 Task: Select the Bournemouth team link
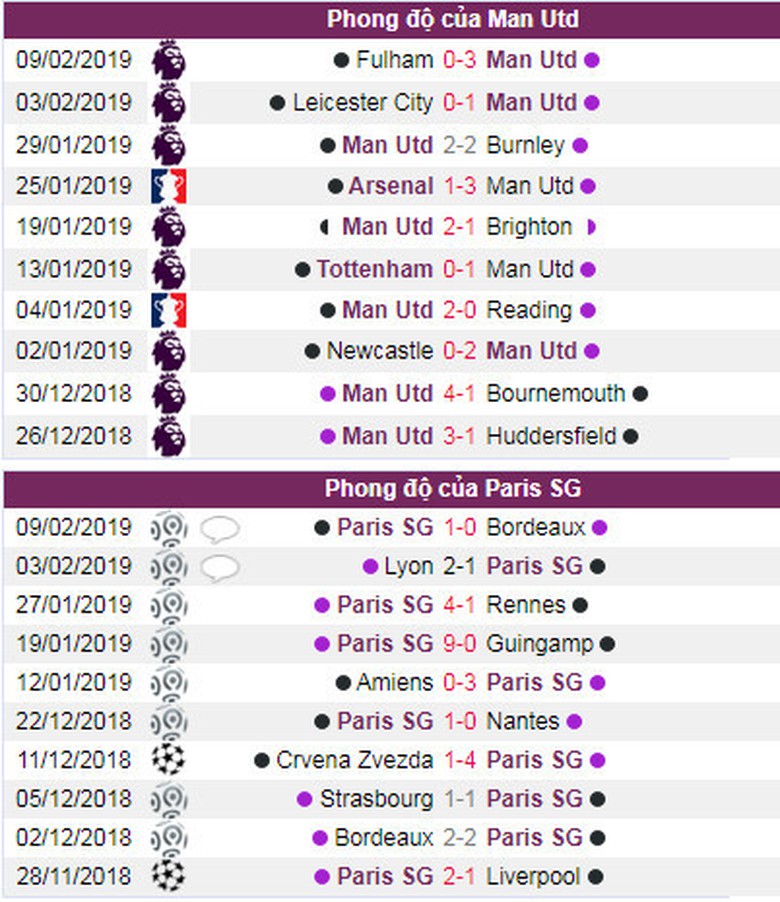click(556, 393)
